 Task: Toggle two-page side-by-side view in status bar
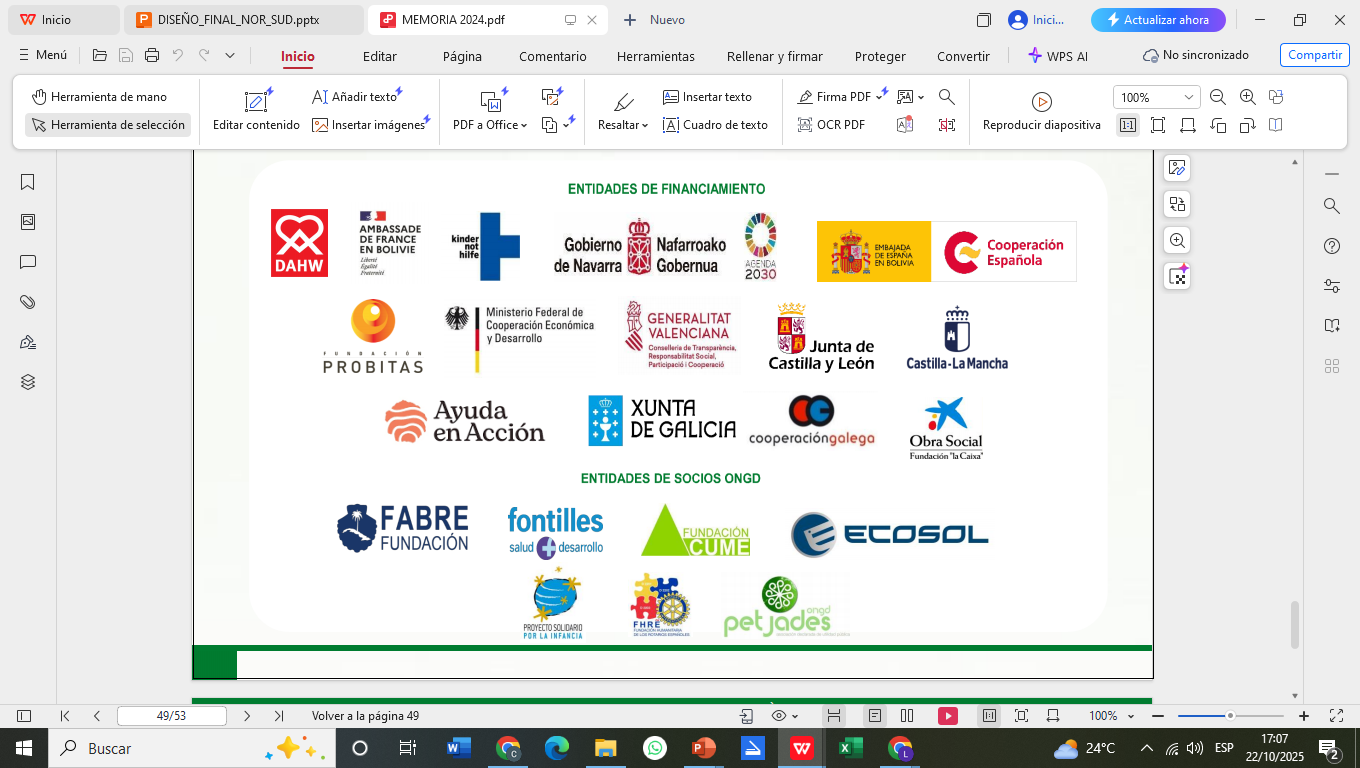[x=907, y=716]
